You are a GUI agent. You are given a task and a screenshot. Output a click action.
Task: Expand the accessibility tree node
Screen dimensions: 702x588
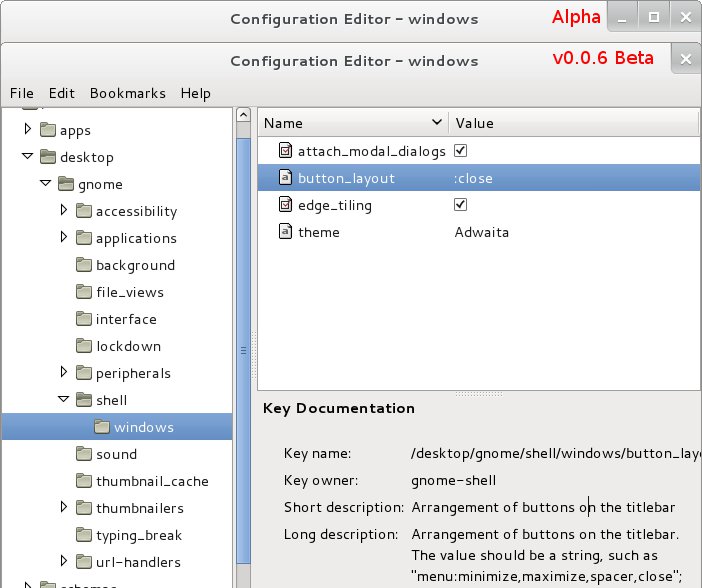tap(64, 211)
